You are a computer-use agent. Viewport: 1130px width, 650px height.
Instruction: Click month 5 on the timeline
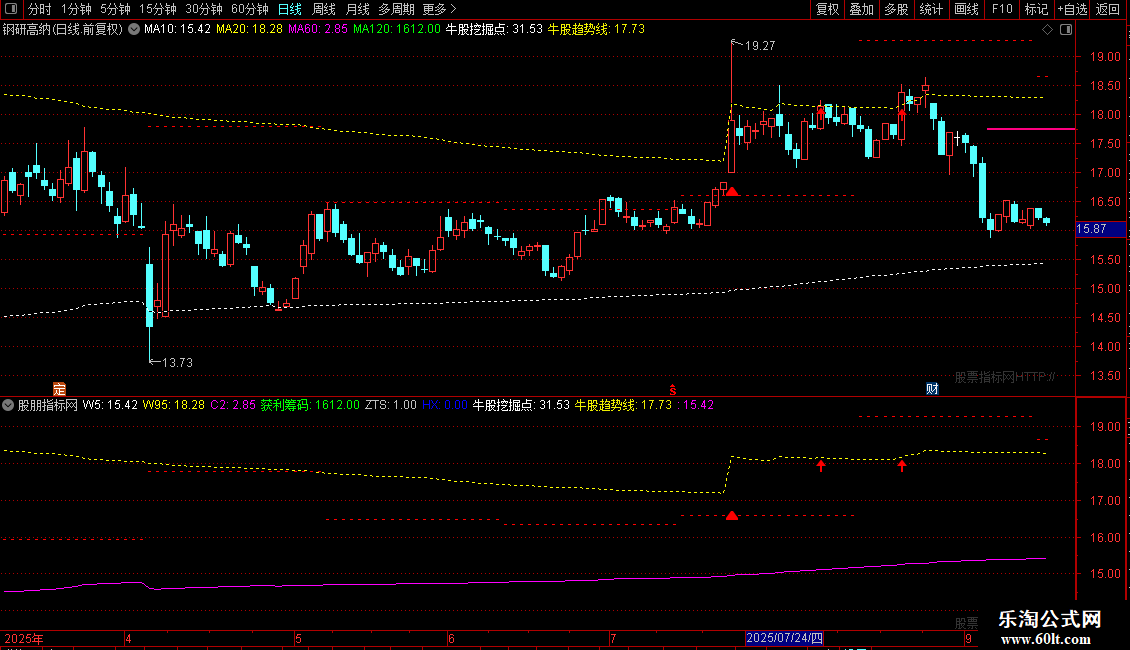pos(298,638)
